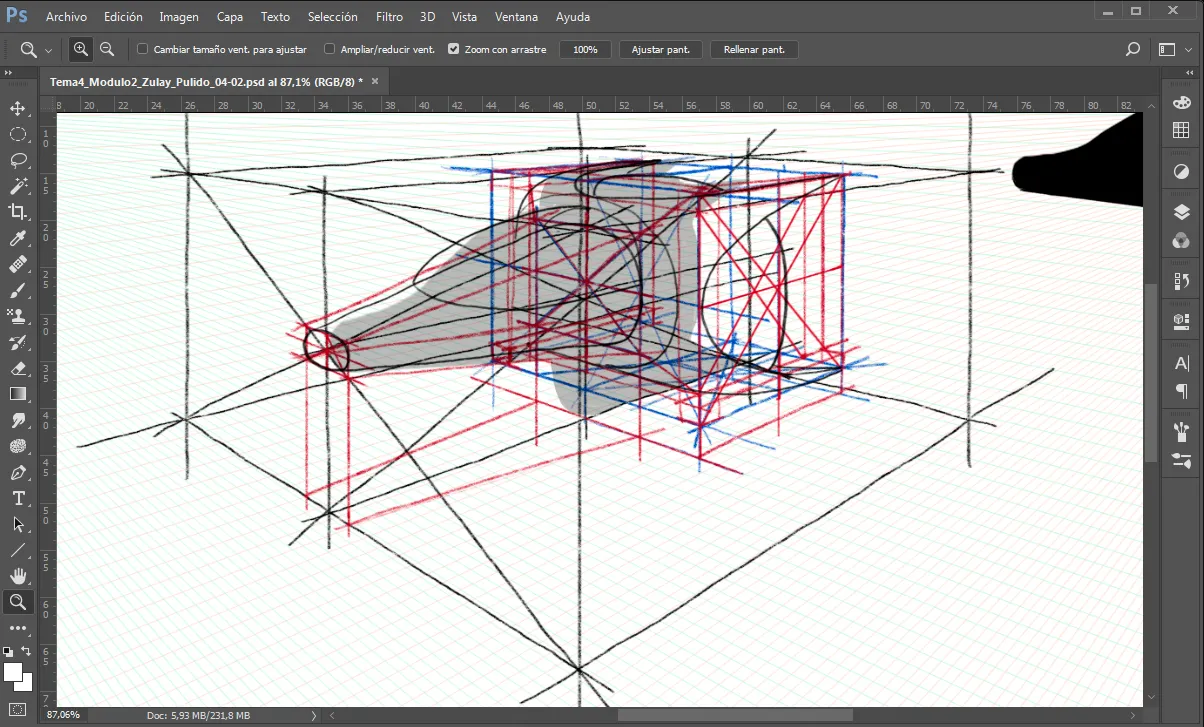Open the 3D panel icon

click(x=1181, y=322)
